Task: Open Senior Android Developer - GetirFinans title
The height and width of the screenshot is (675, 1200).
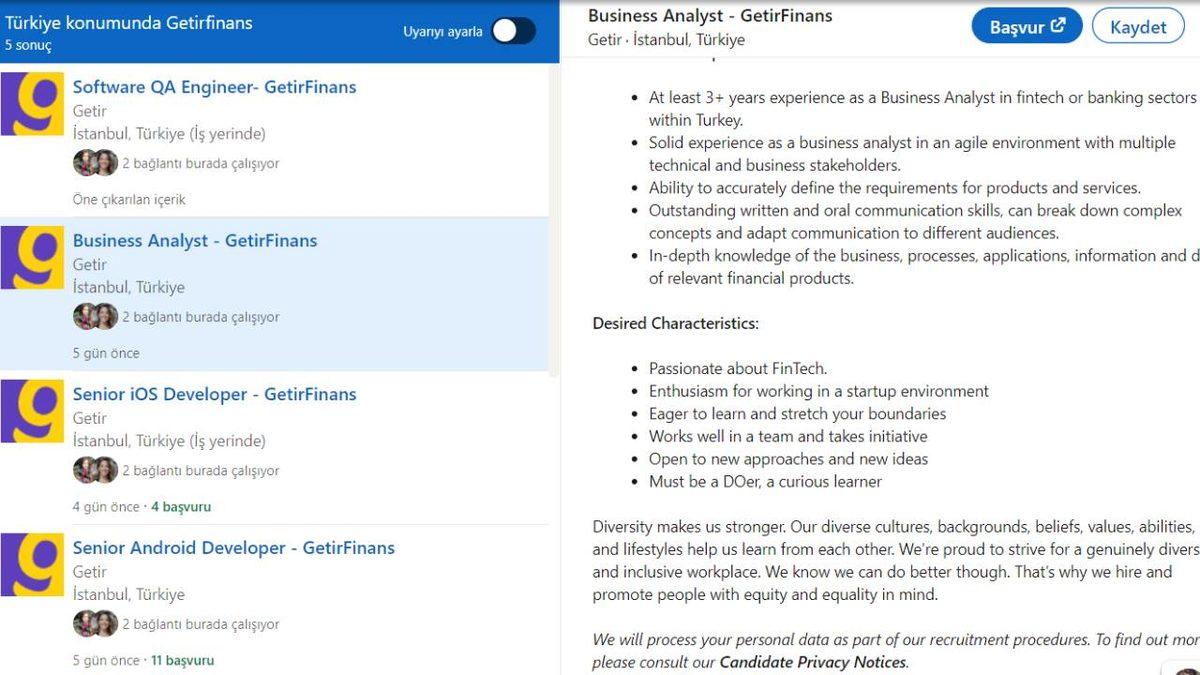Action: click(233, 548)
